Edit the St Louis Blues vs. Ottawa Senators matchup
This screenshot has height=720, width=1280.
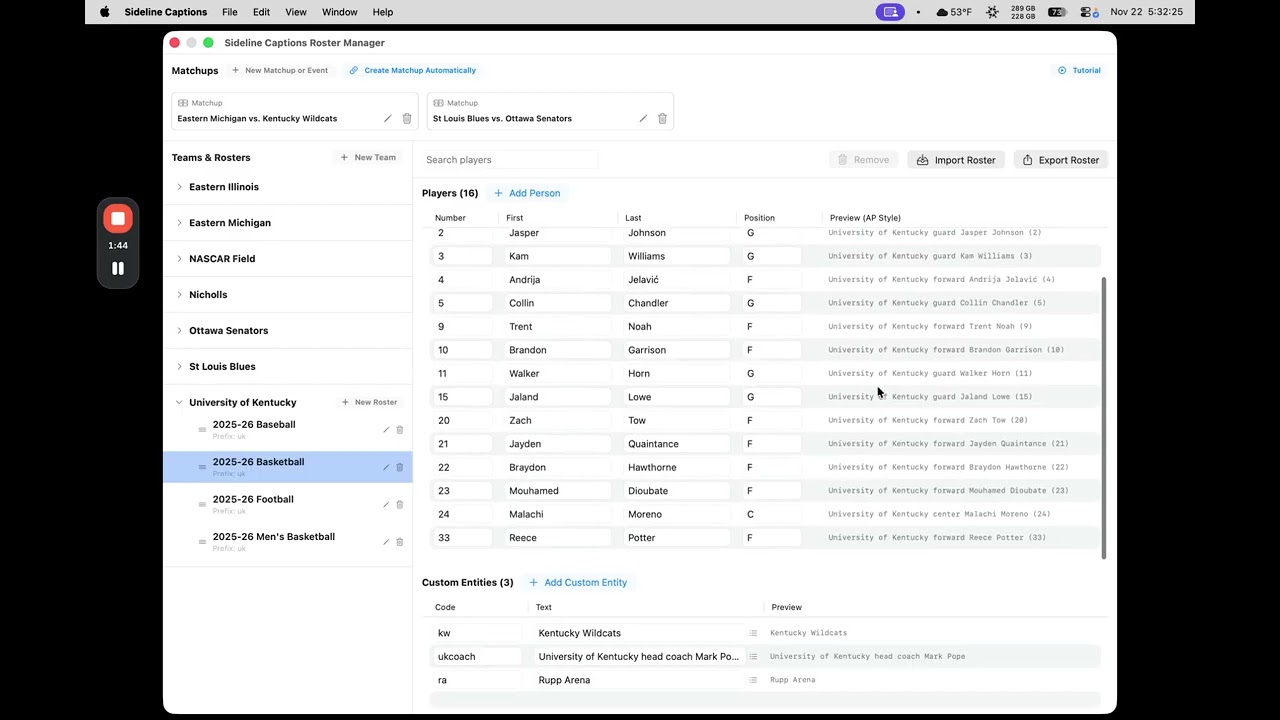(x=643, y=119)
